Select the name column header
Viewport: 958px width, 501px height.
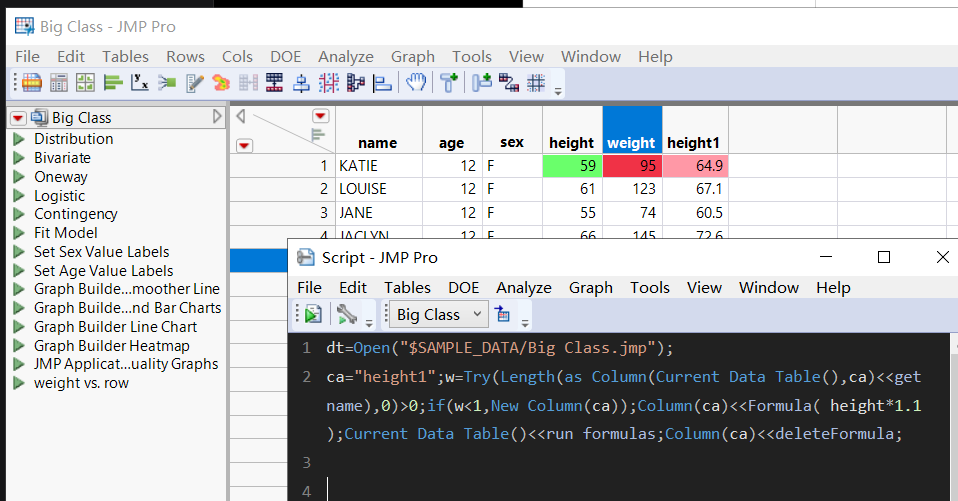(378, 130)
